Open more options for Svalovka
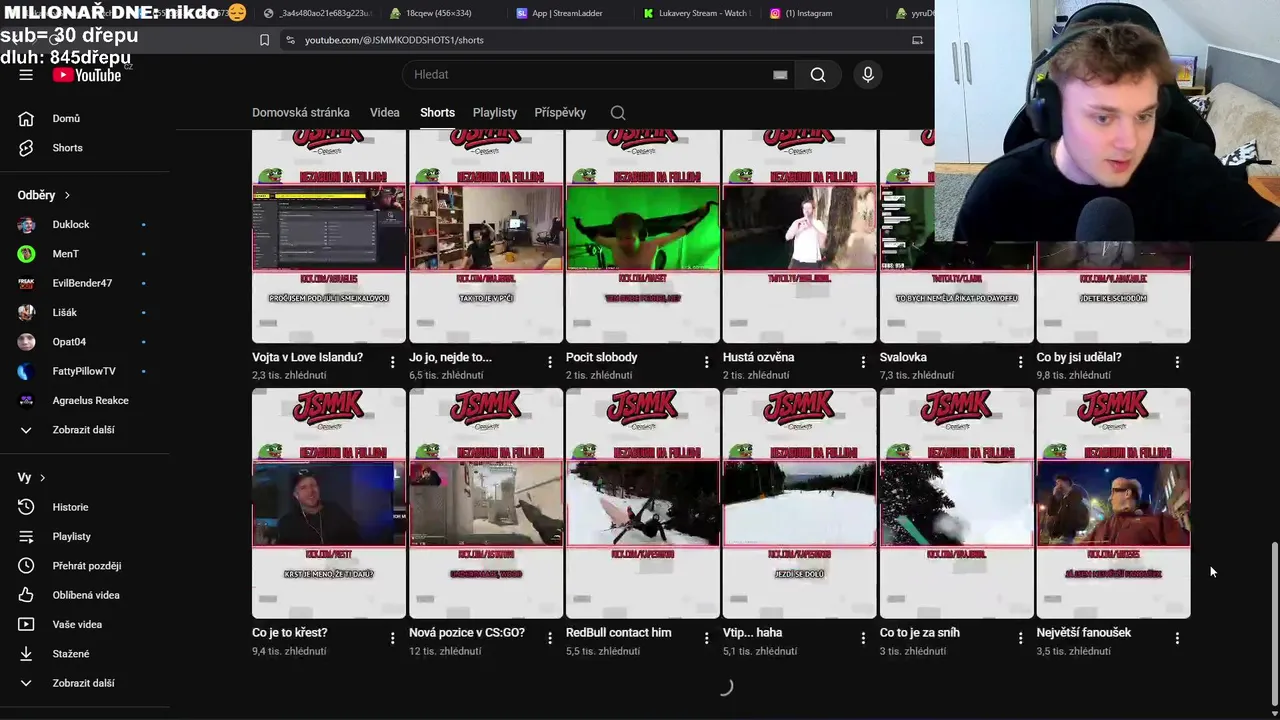The height and width of the screenshot is (720, 1280). (x=1020, y=362)
